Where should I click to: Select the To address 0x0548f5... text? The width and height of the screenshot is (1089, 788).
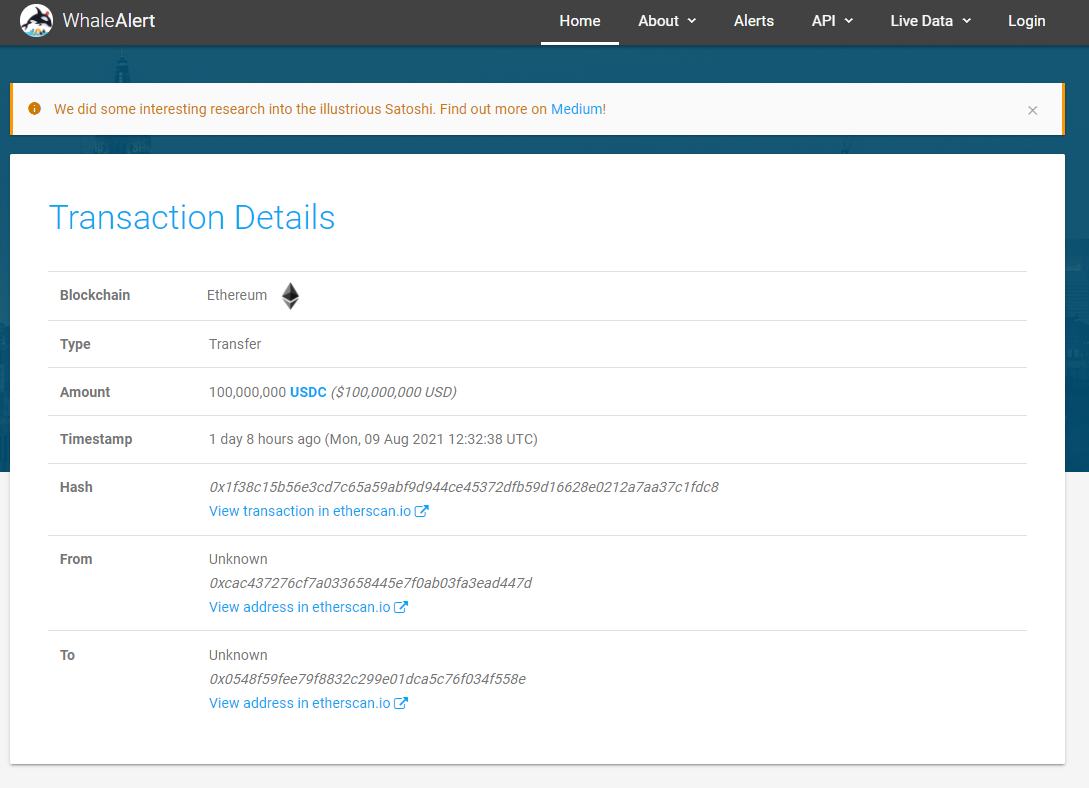(367, 679)
